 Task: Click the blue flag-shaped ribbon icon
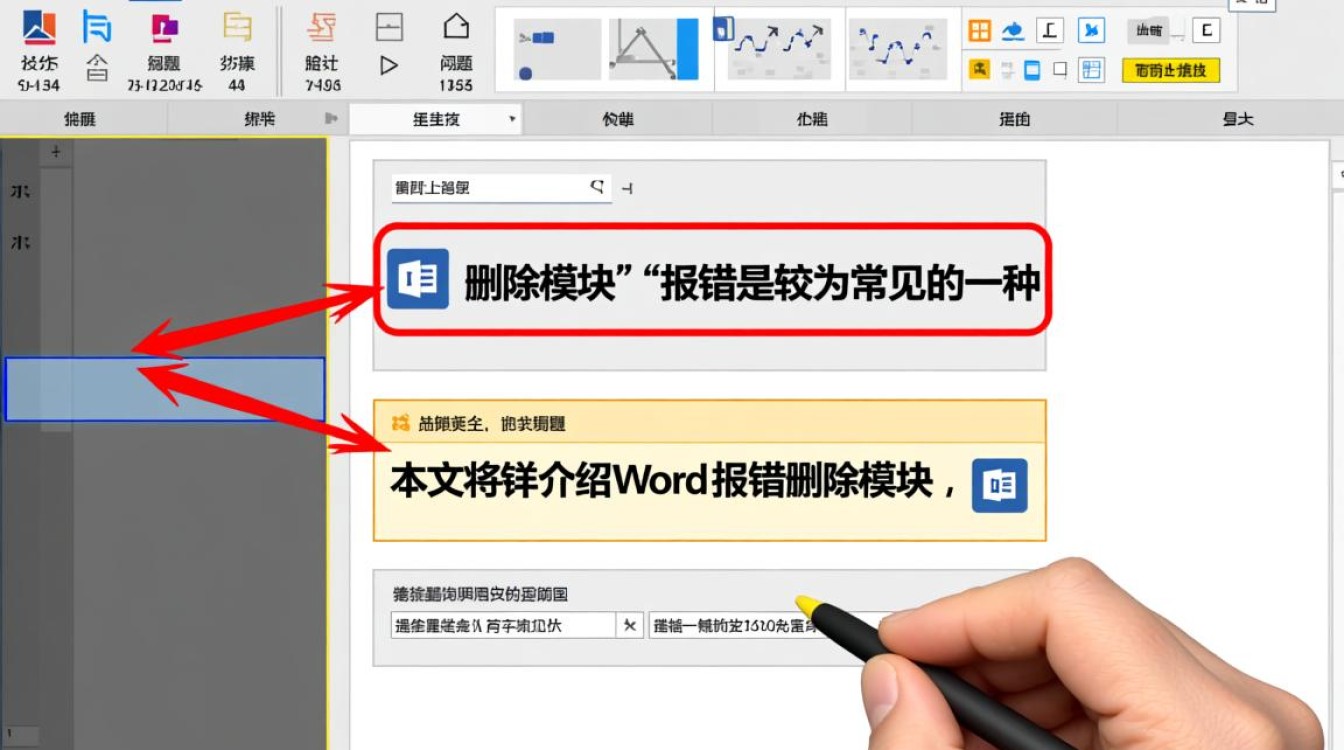[97, 26]
